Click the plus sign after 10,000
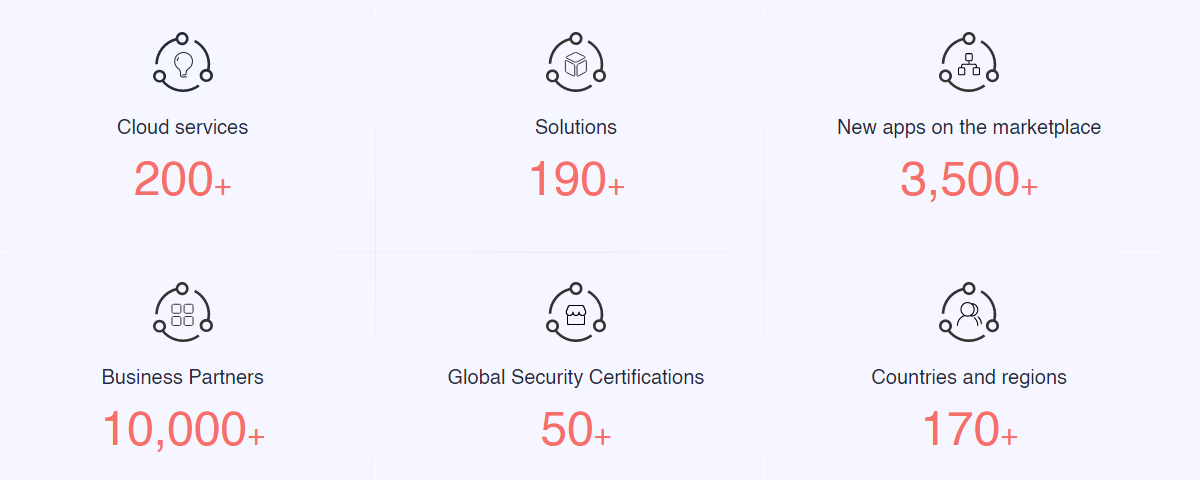Screen dimensions: 1200x480 pos(256,436)
